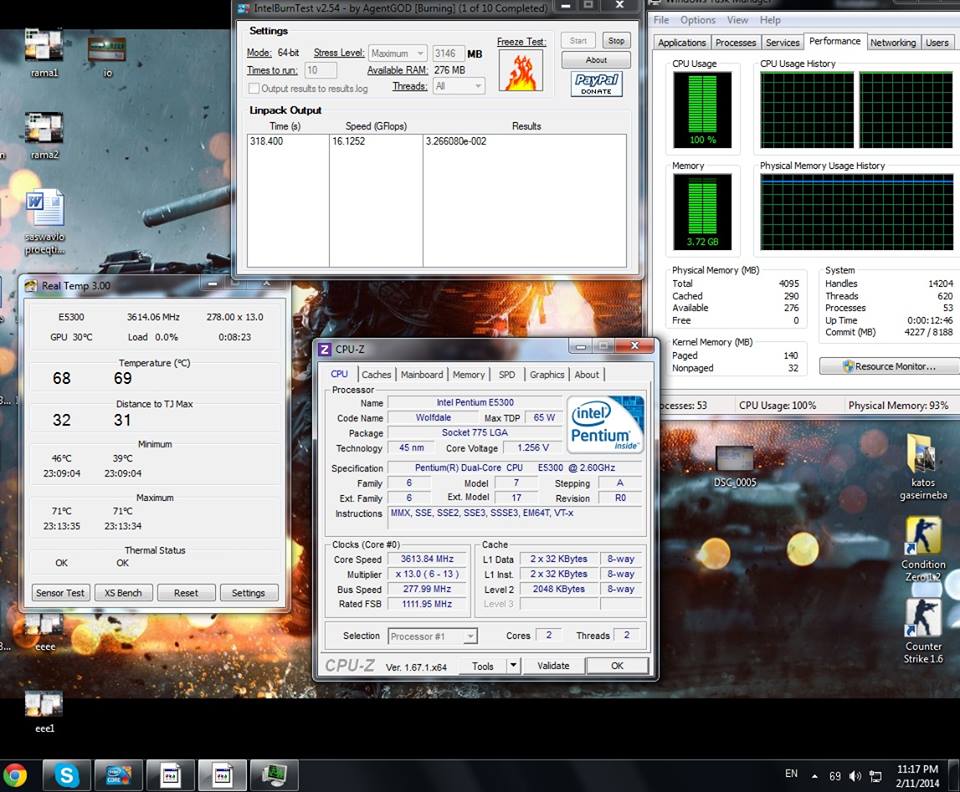This screenshot has width=960, height=792.
Task: Switch to the Mainboard tab in CPU-Z
Action: pos(421,374)
